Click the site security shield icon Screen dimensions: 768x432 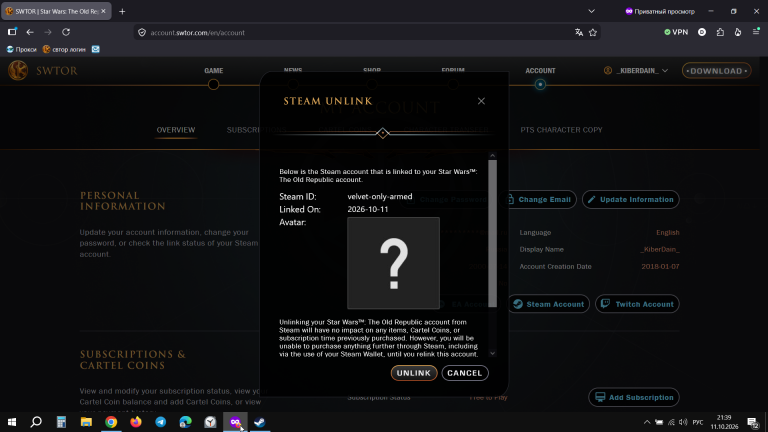pyautogui.click(x=142, y=33)
